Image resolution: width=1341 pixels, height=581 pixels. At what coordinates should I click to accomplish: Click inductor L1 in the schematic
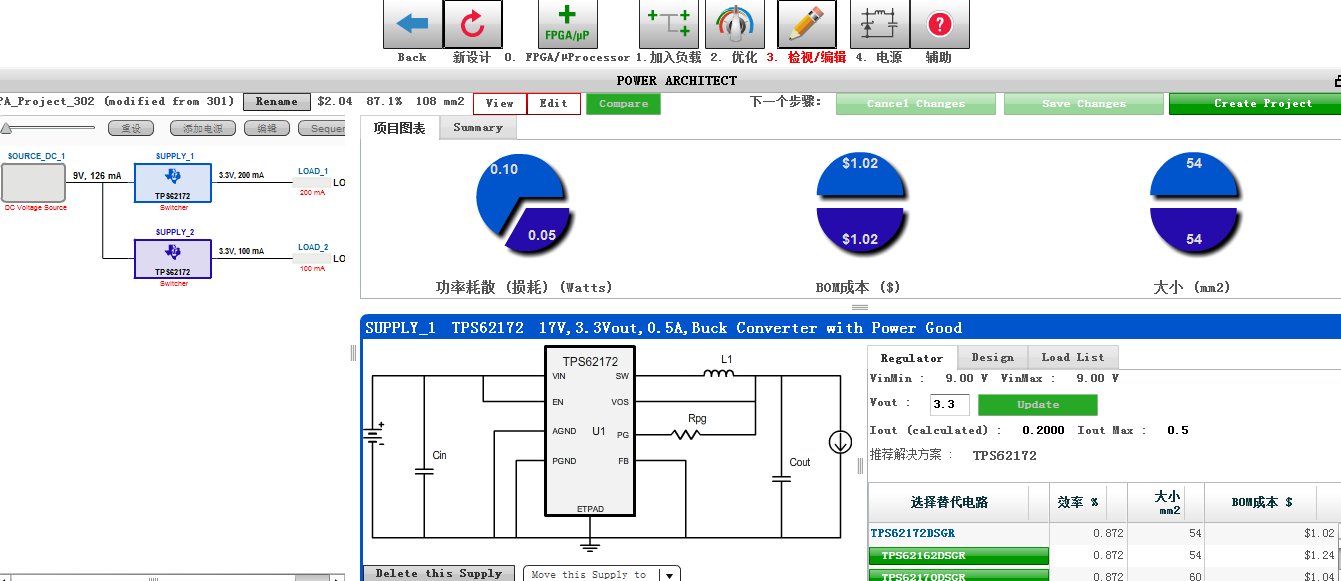[x=718, y=375]
